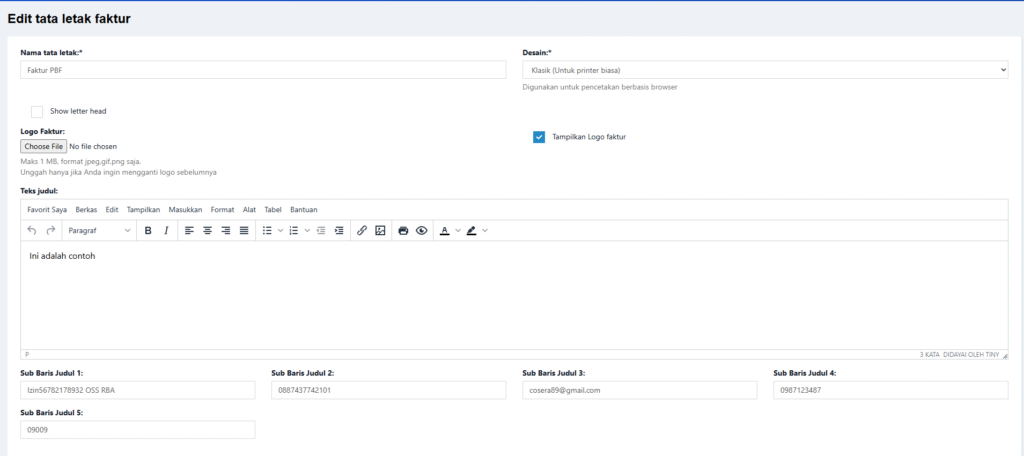Open the text color picker arrow
The image size is (1024, 456).
(458, 231)
